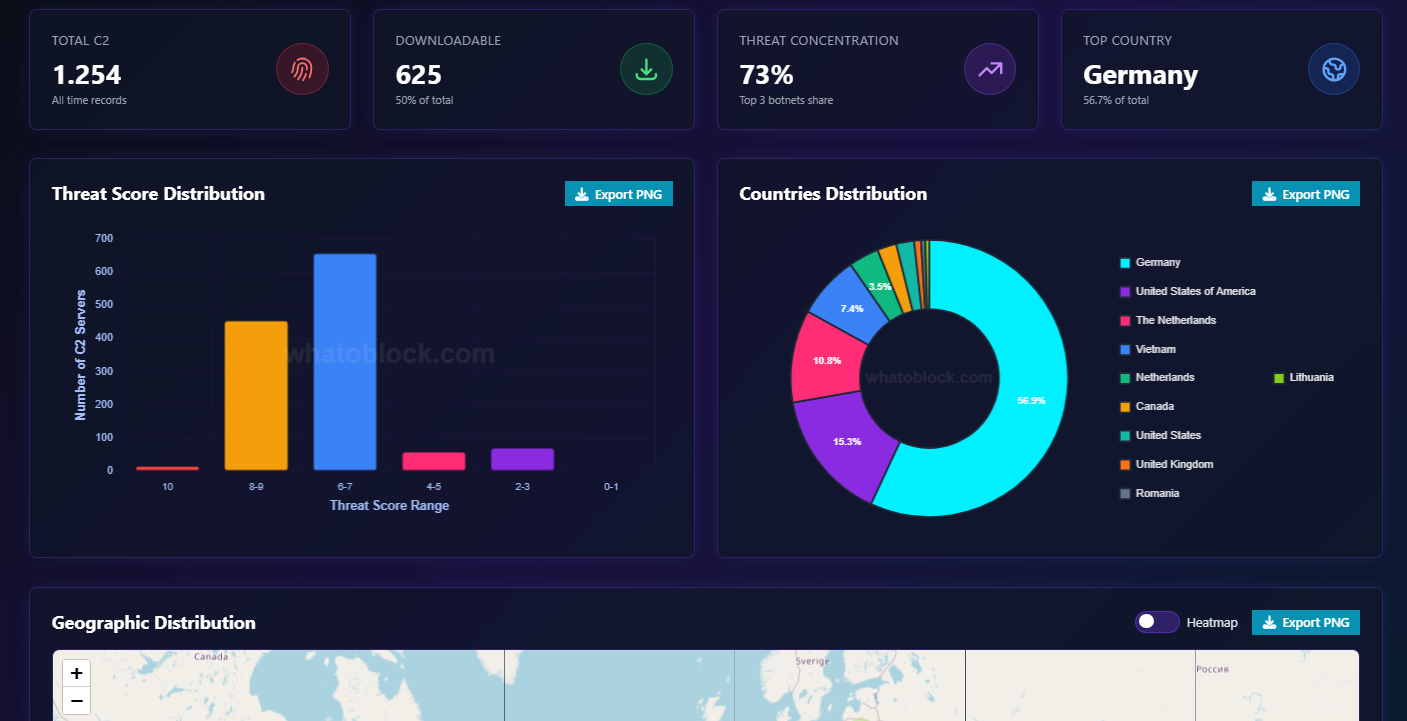1407x721 pixels.
Task: Zoom out on the geographic map with the minus control
Action: (76, 700)
